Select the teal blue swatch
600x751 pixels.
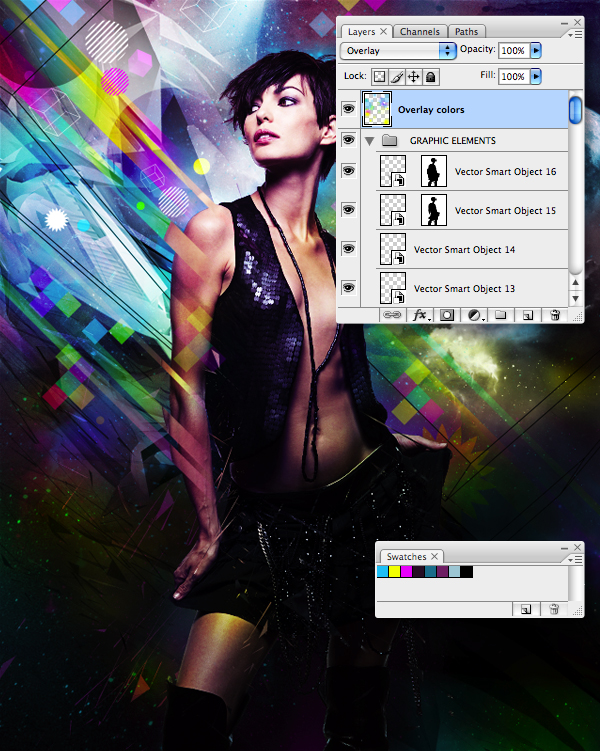coord(430,571)
